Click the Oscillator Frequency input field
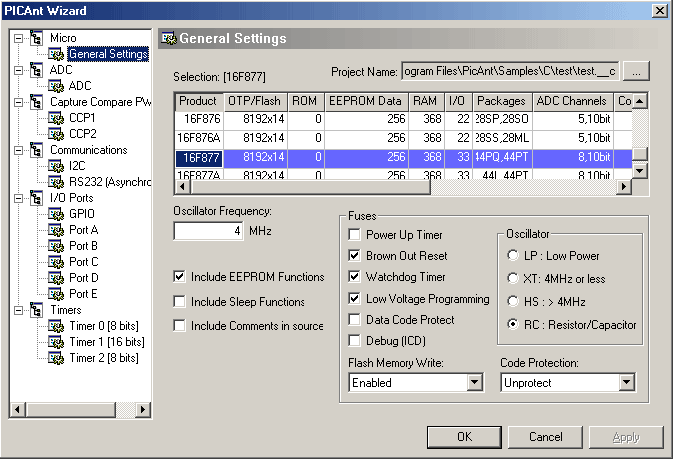The image size is (673, 459). pos(208,231)
